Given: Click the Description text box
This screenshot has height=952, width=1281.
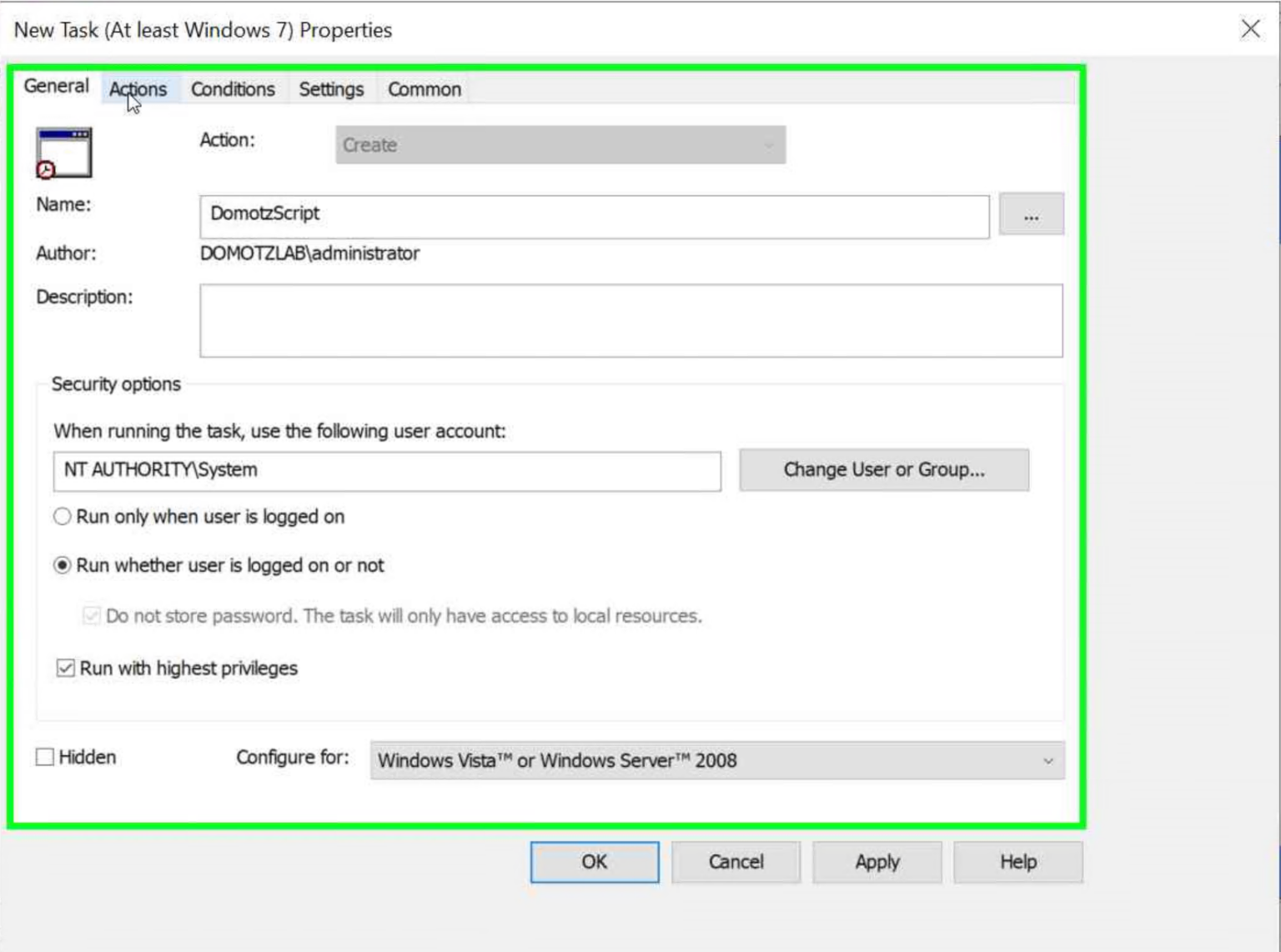Looking at the screenshot, I should [631, 321].
